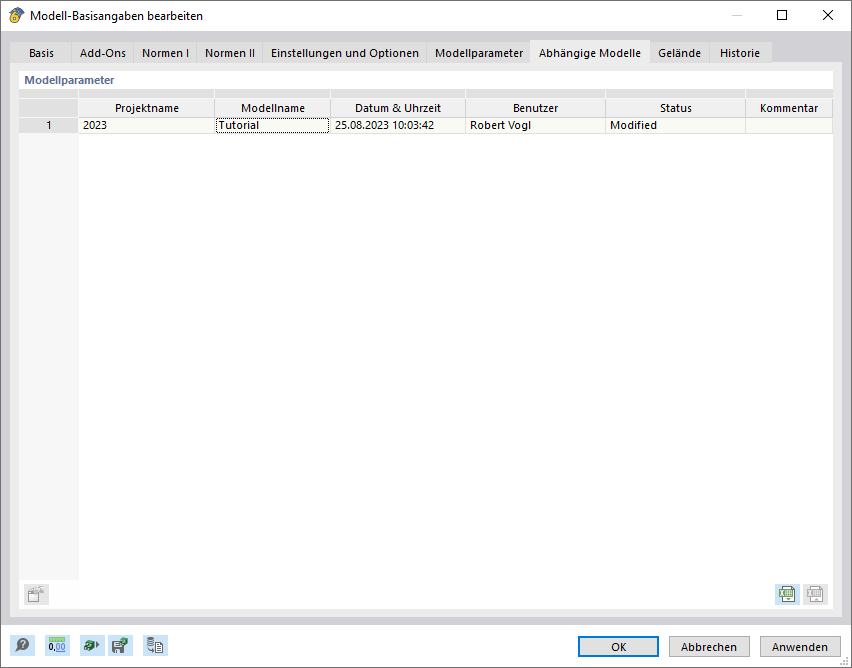The image size is (852, 668).
Task: Click the green arrow load-default icon
Action: [92, 645]
